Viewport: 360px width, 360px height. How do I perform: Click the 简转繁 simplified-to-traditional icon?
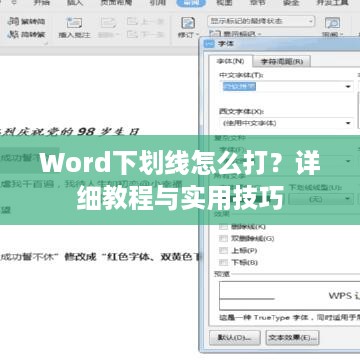click(x=13, y=34)
